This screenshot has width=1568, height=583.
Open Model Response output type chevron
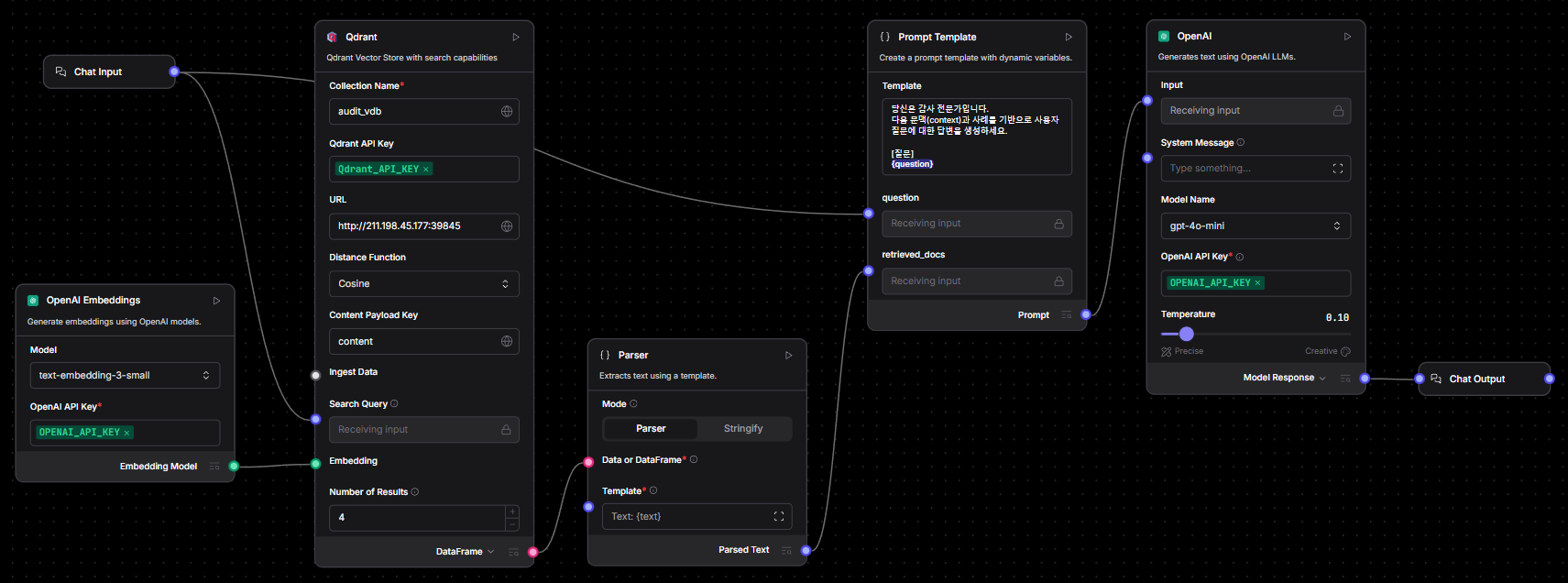click(1322, 379)
